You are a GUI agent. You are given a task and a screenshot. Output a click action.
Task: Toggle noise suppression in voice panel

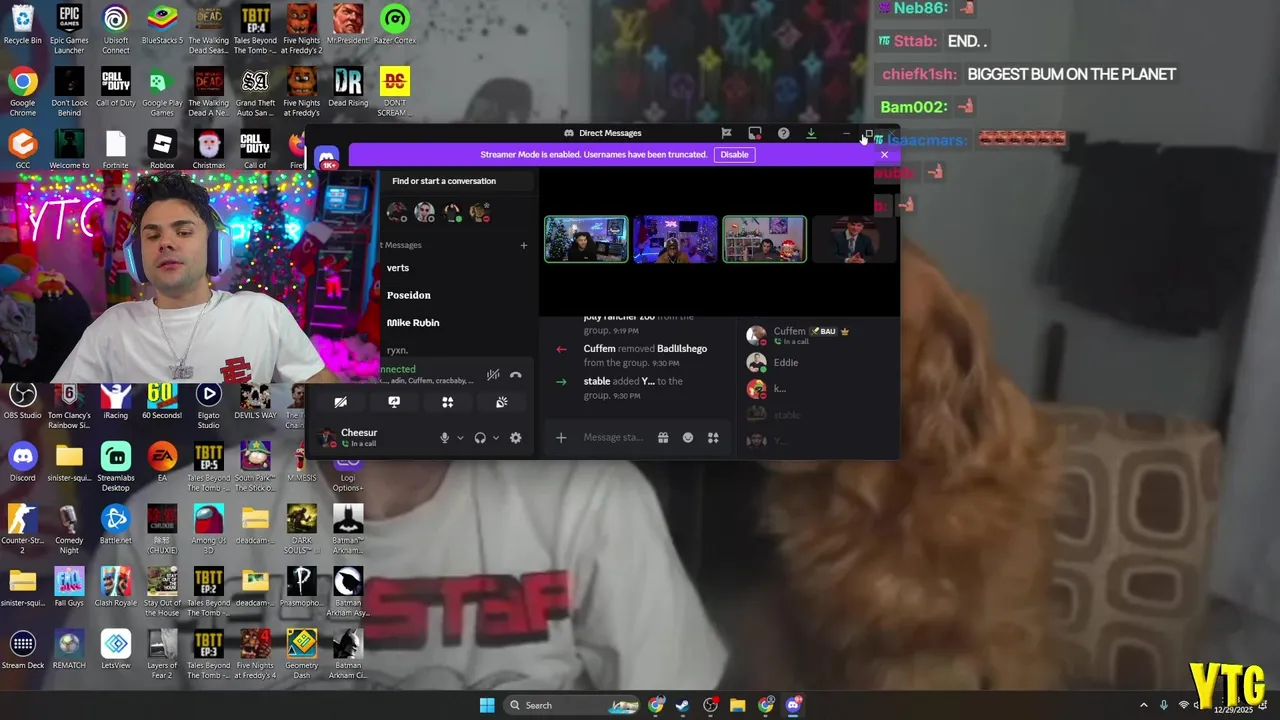(492, 375)
